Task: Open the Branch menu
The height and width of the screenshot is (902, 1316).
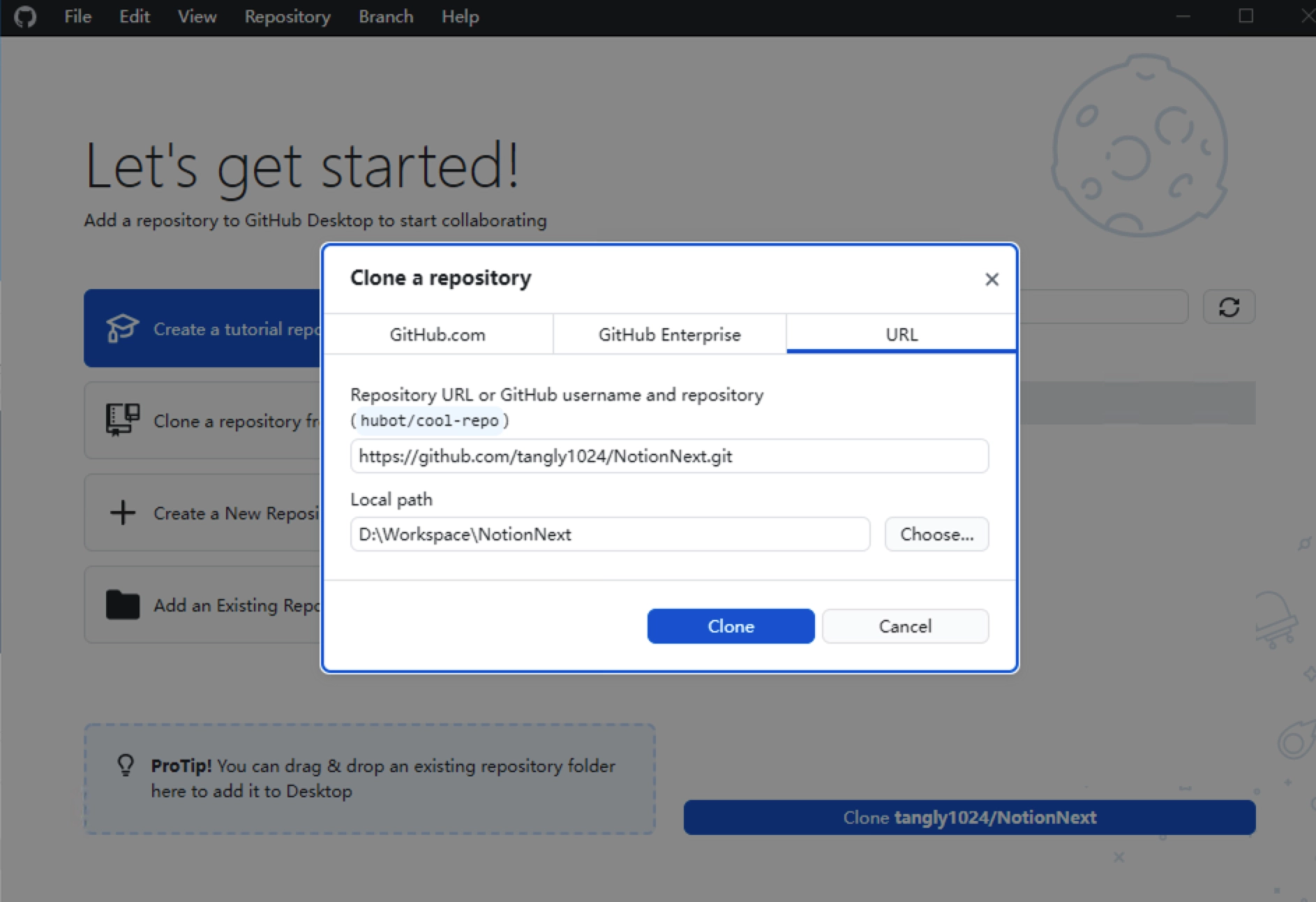Action: (x=386, y=17)
